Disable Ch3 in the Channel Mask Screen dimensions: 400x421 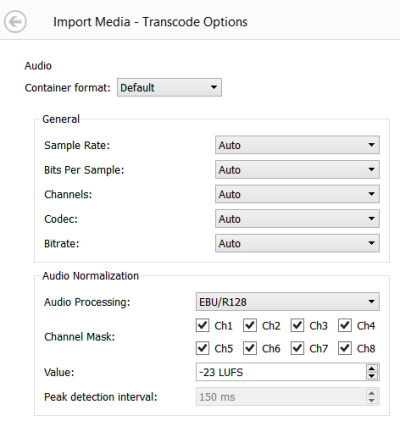(297, 325)
